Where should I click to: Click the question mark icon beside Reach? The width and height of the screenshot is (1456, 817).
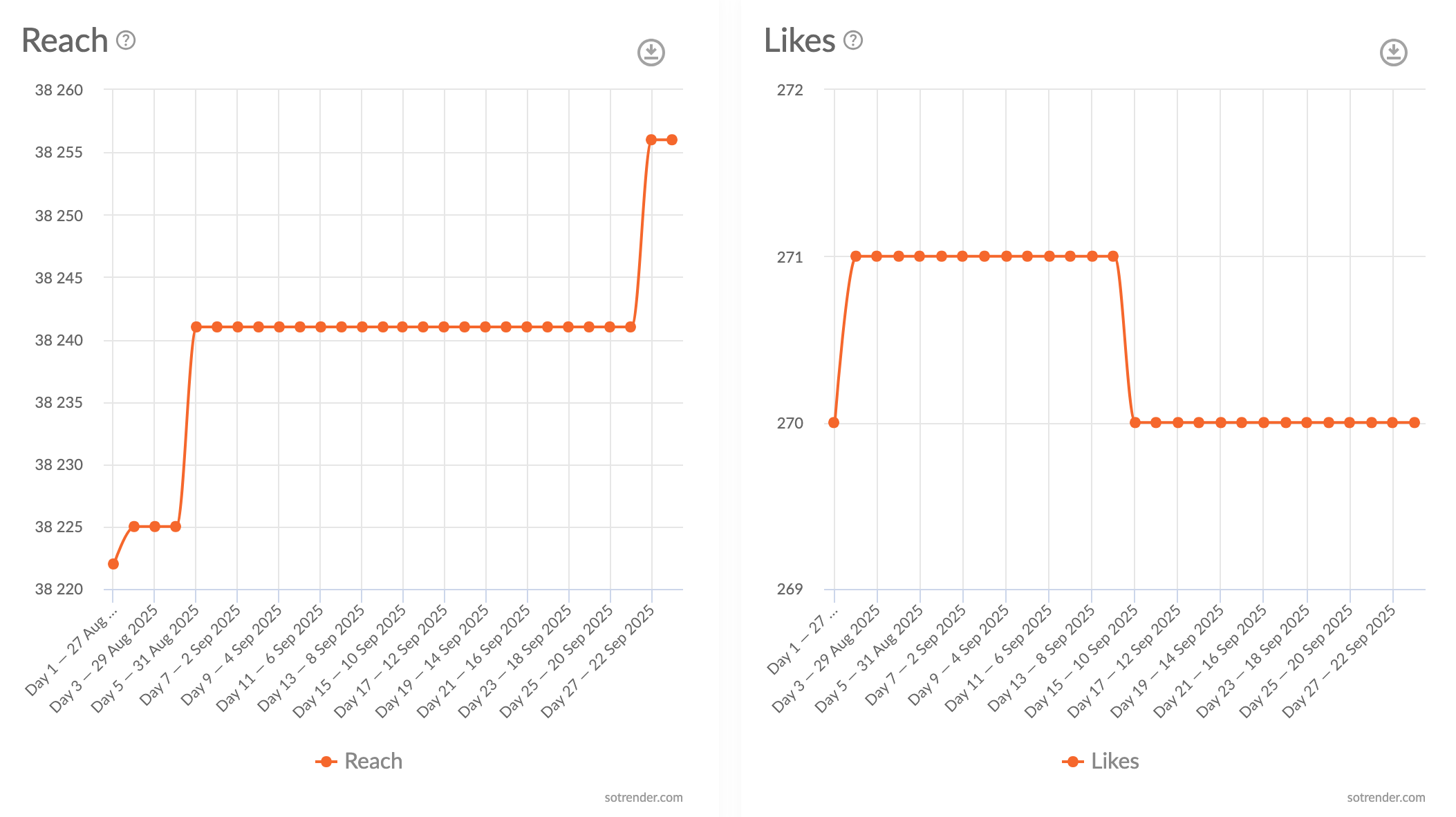coord(124,41)
